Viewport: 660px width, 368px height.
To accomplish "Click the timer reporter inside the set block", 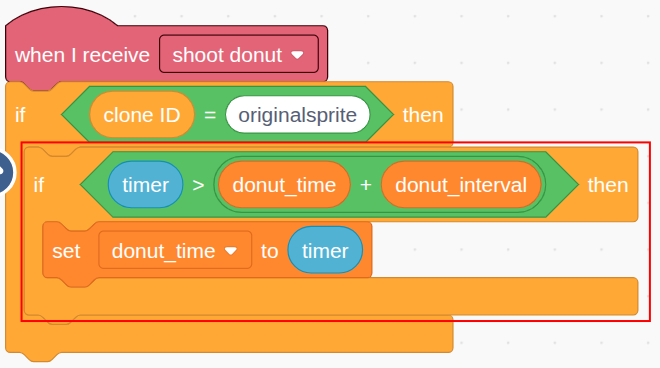I will pos(325,251).
